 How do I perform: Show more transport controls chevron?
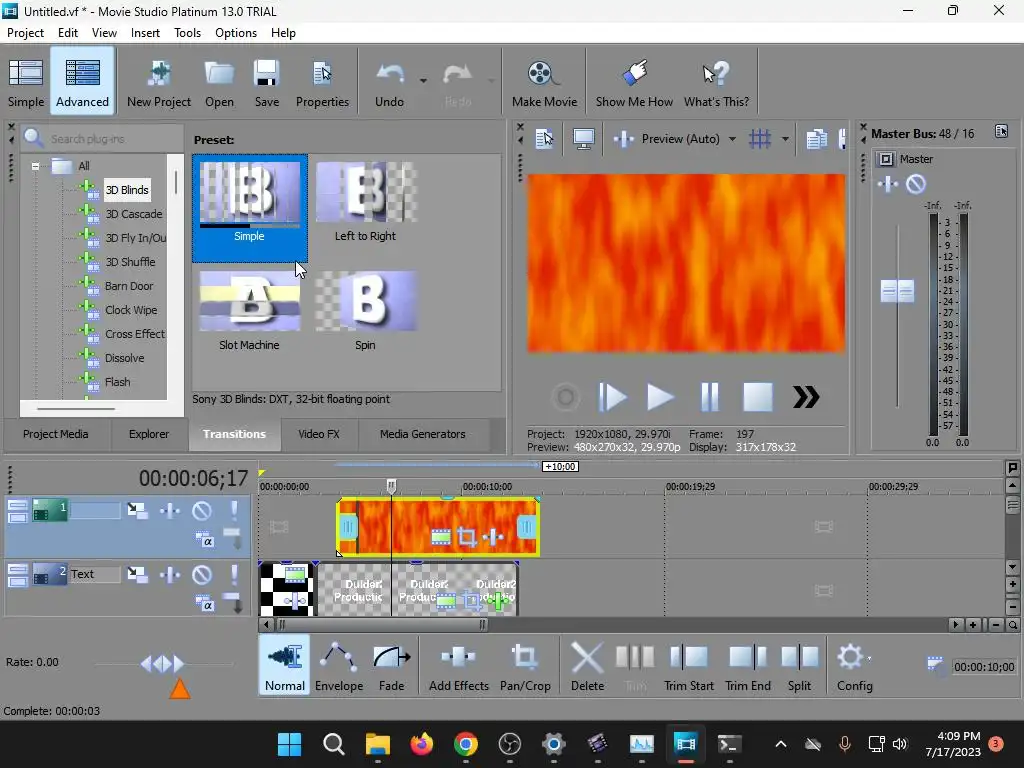tap(806, 396)
